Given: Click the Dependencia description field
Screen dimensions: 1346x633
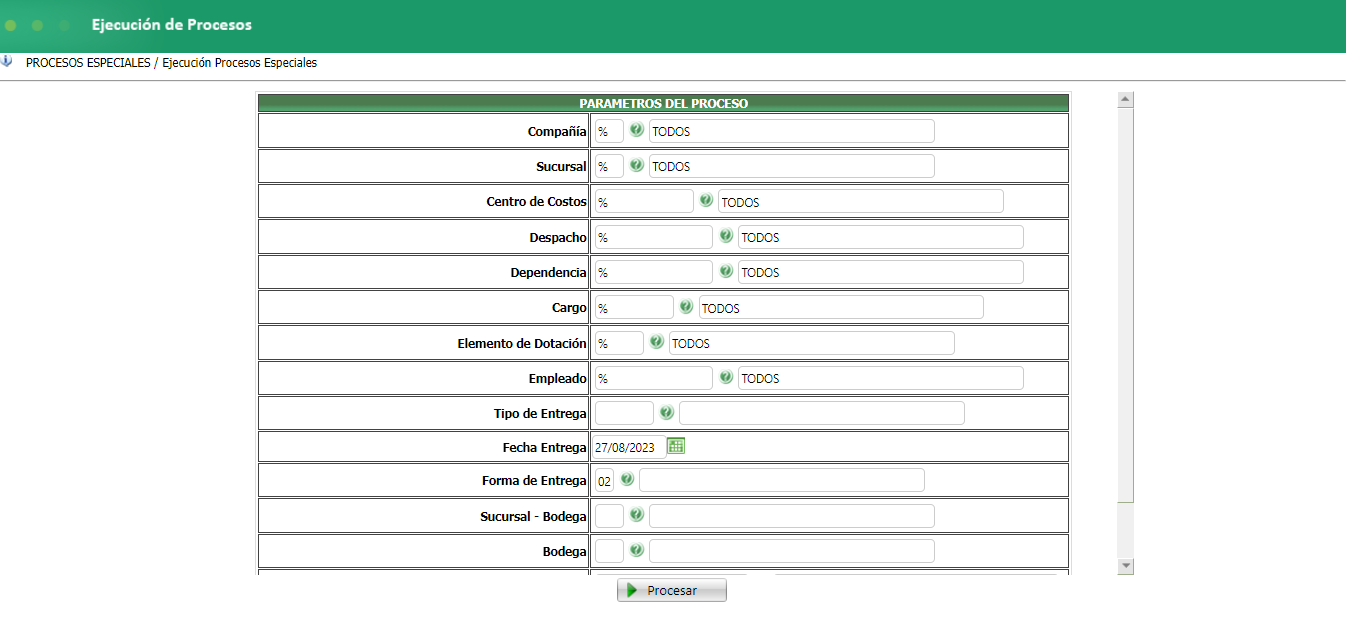Looking at the screenshot, I should [881, 272].
